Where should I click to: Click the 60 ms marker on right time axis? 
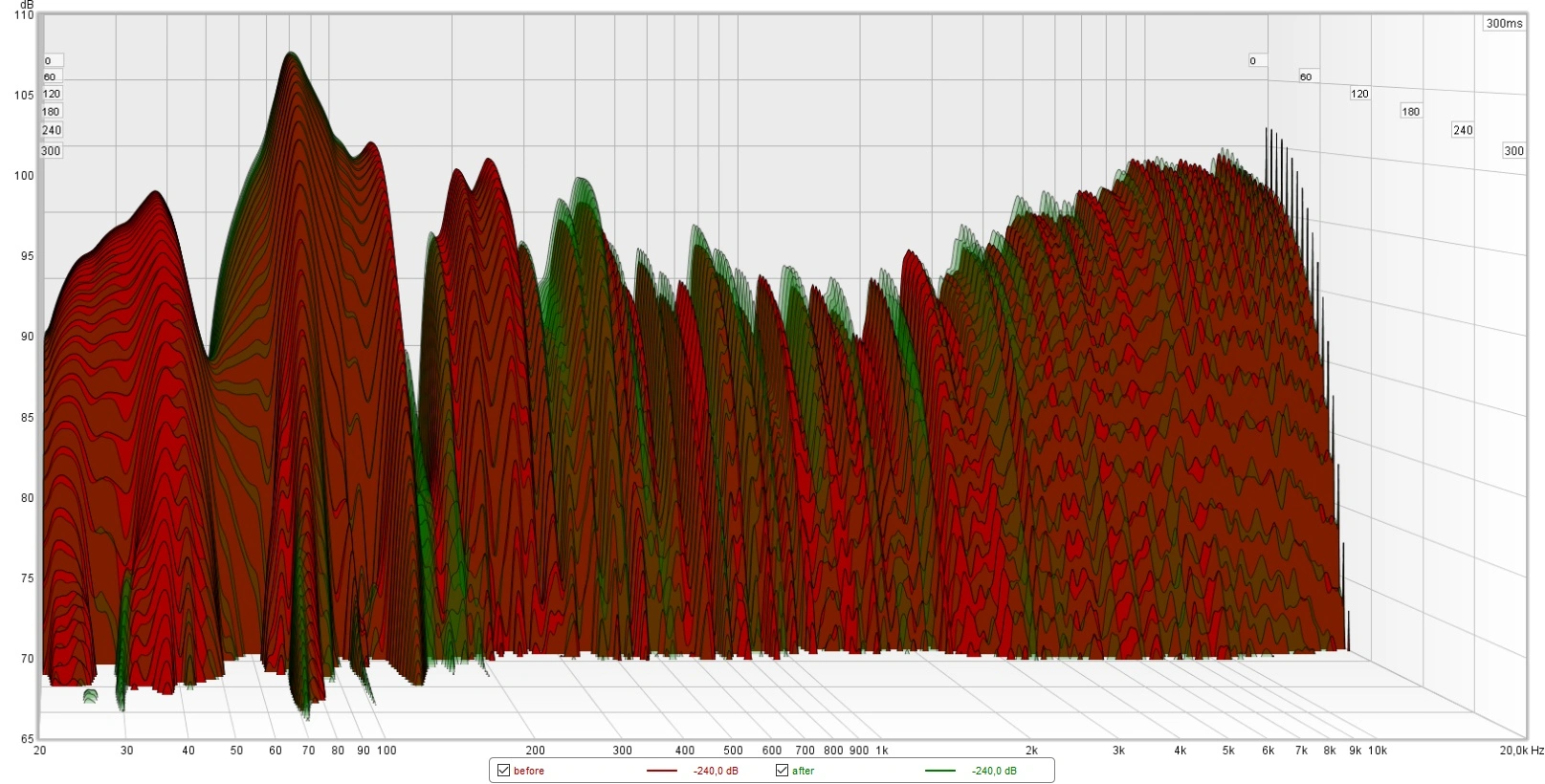[x=1306, y=76]
